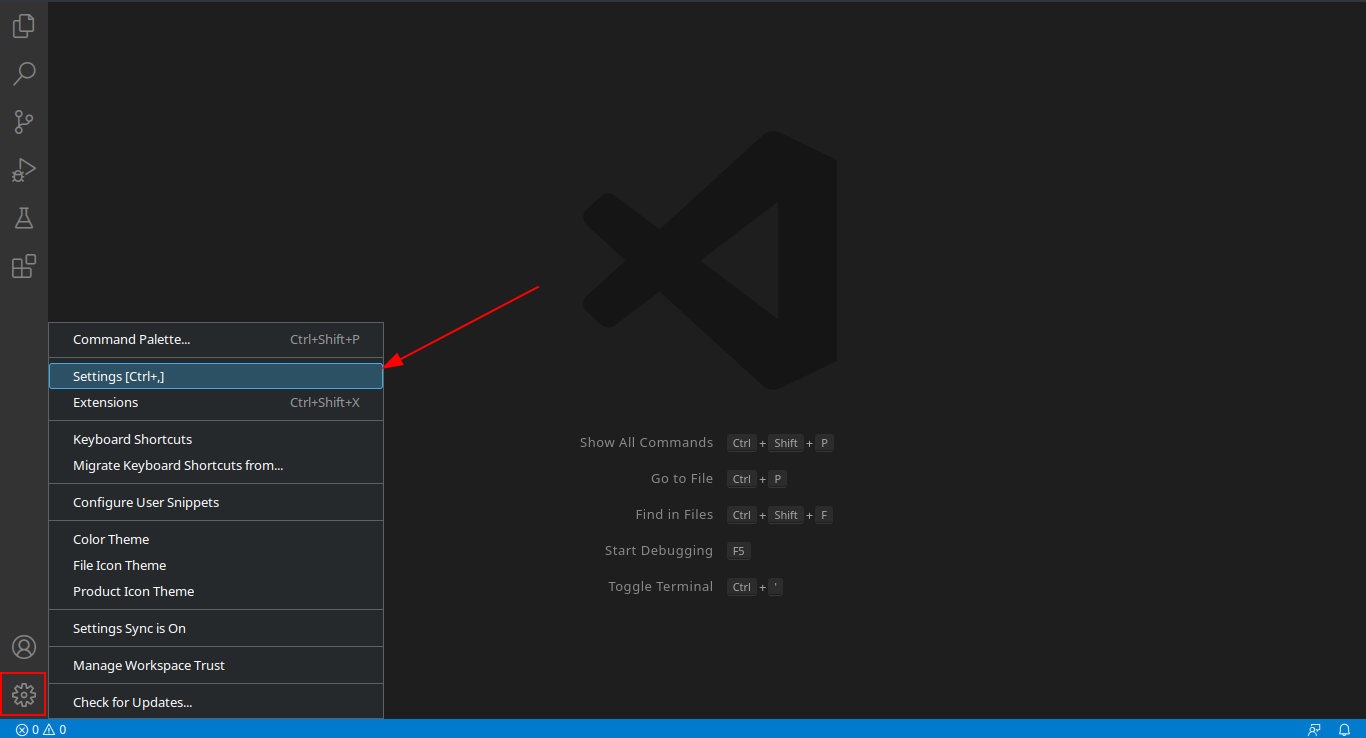Open Manage Workspace Trust entry
The height and width of the screenshot is (738, 1366).
coord(216,665)
